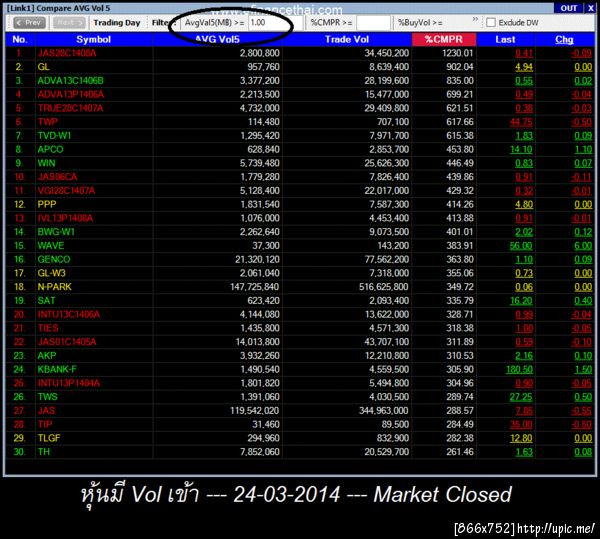This screenshot has height=539, width=600.
Task: Click the Trading Day toolbar label
Action: click(117, 23)
